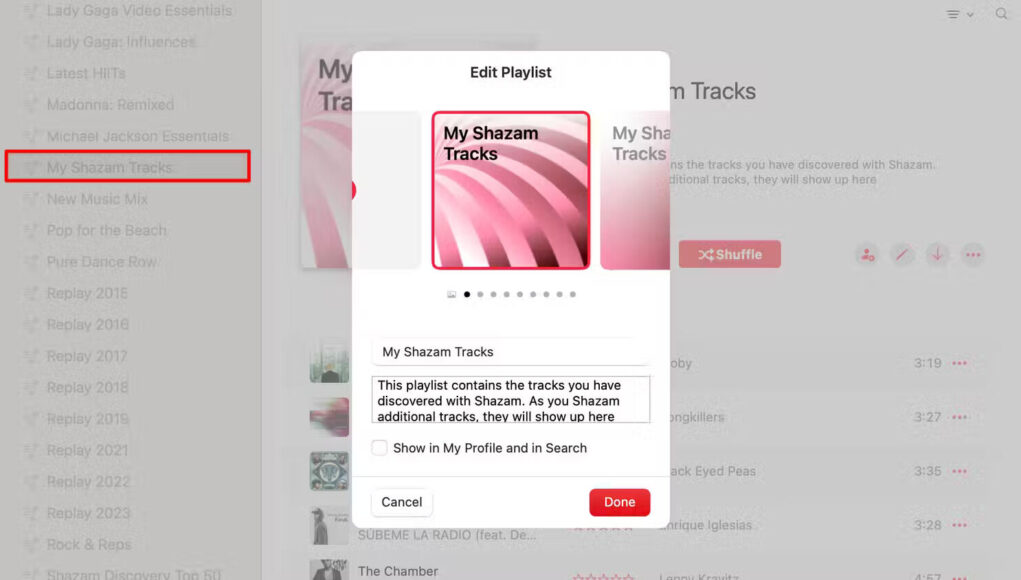
Task: Enable Show in My Profile and in Search
Action: pyautogui.click(x=379, y=448)
